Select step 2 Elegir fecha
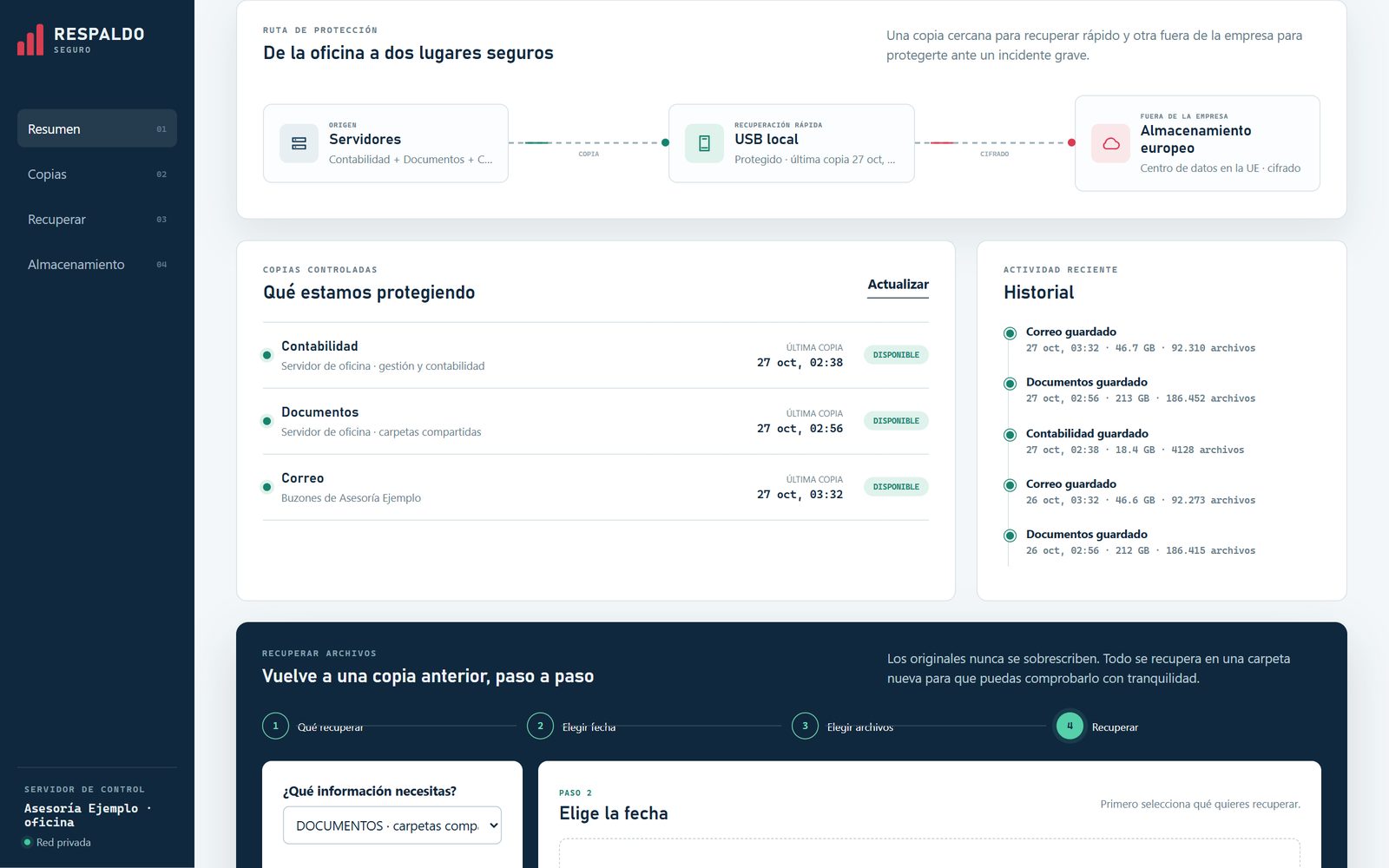 [572, 726]
